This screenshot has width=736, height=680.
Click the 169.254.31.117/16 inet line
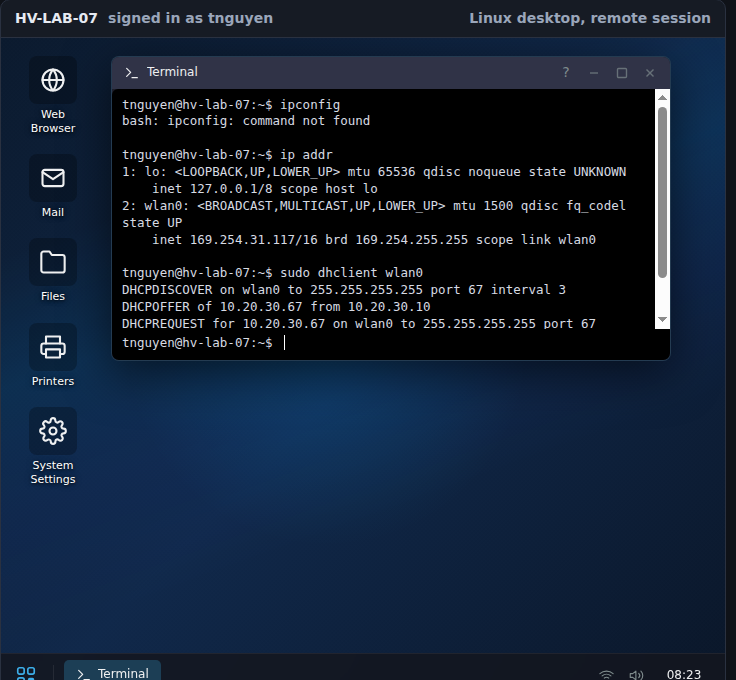click(374, 240)
